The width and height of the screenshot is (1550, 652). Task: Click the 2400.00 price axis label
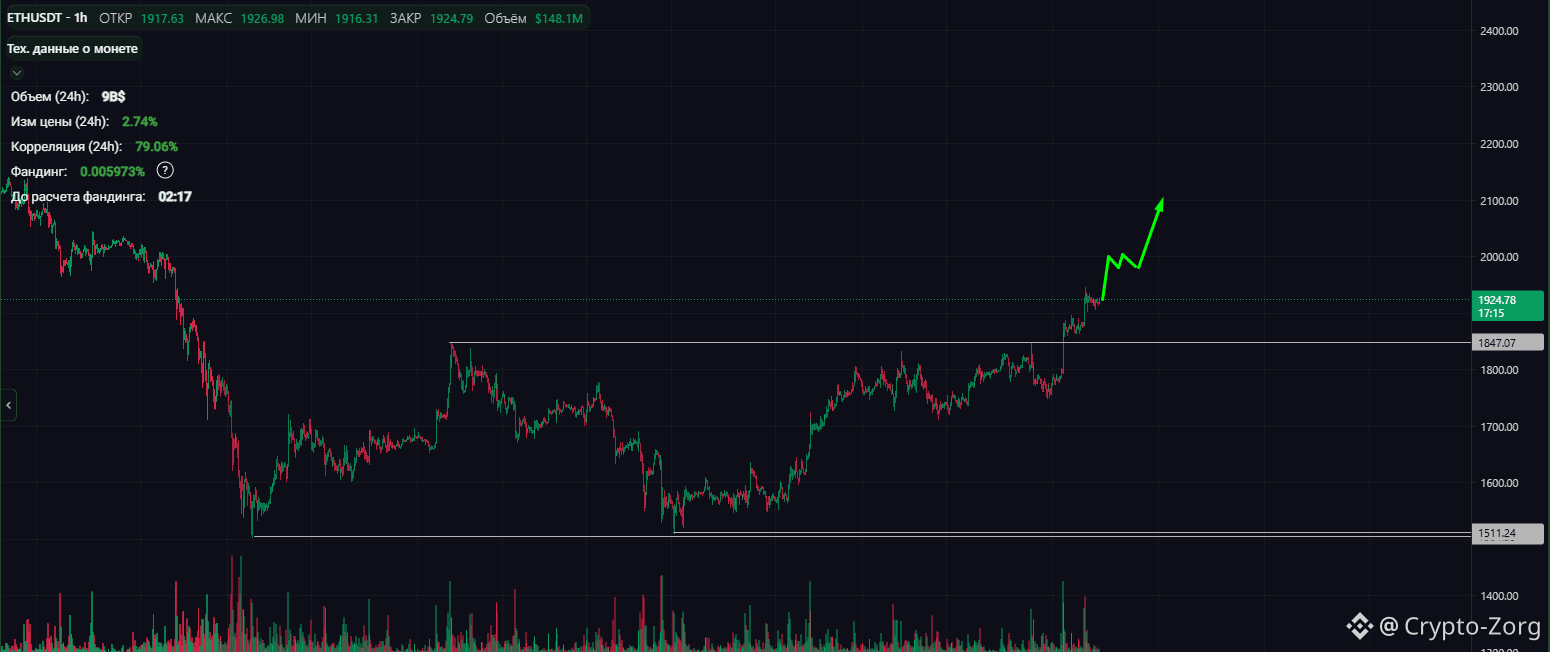[x=1499, y=31]
